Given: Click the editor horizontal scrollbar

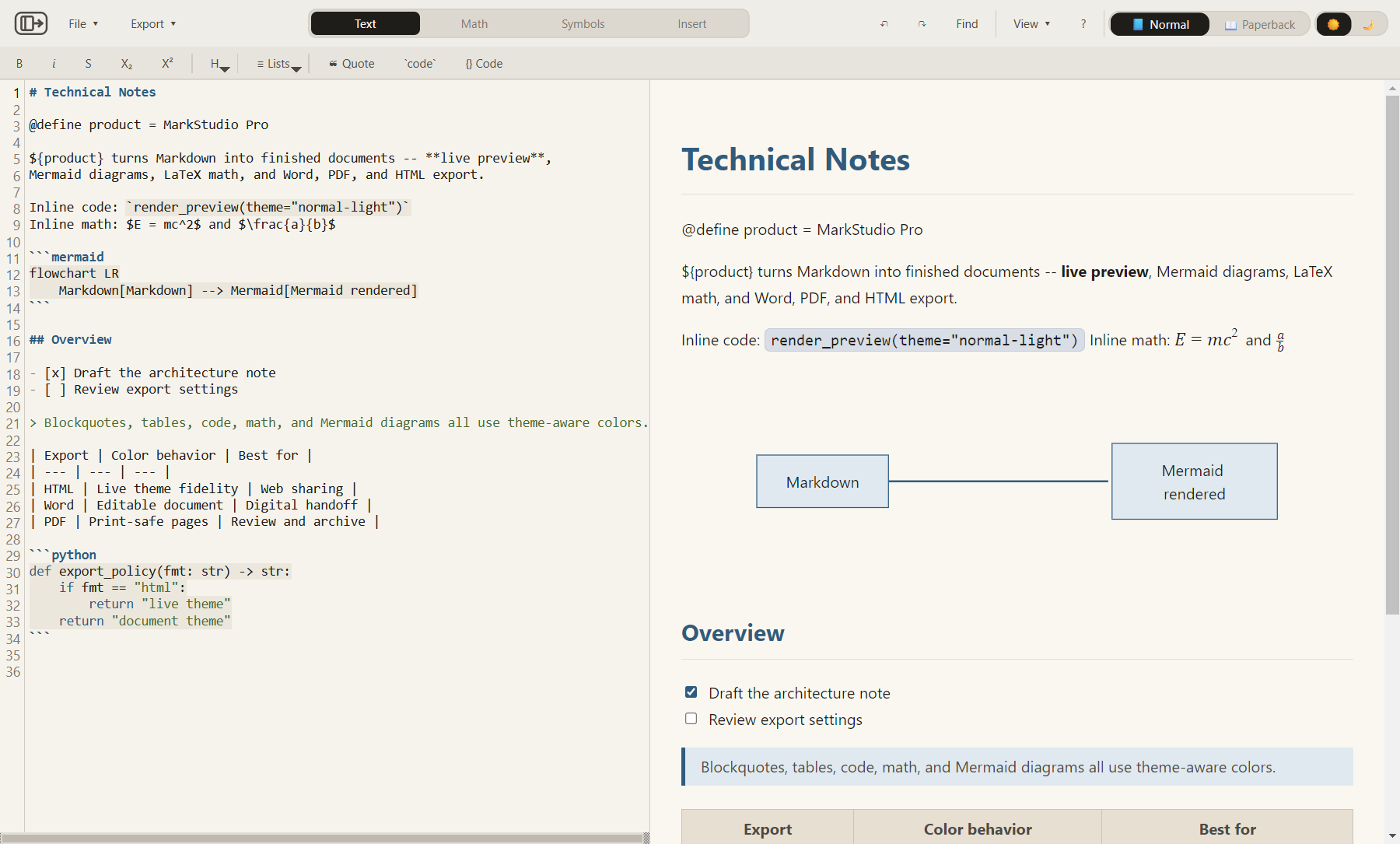Looking at the screenshot, I should (323, 838).
